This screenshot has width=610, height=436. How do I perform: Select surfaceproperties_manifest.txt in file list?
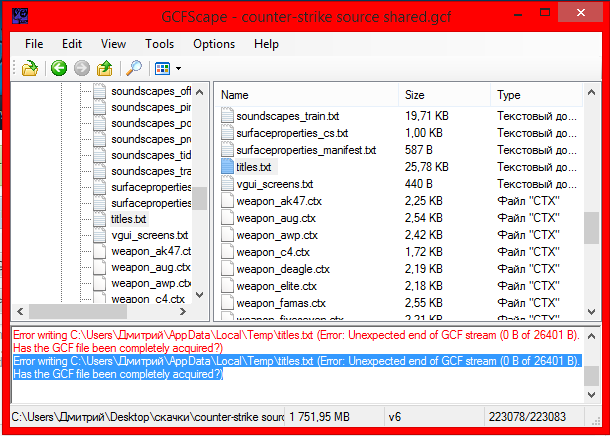pos(306,150)
